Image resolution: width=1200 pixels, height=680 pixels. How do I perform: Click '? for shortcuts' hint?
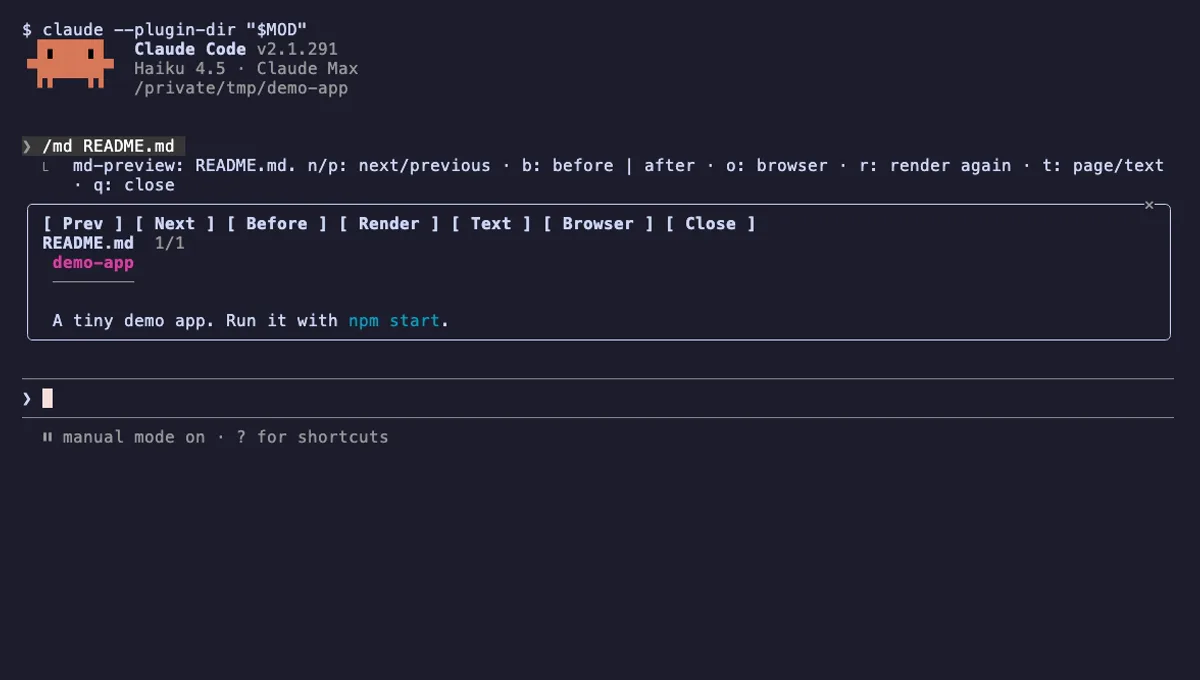pyautogui.click(x=312, y=437)
